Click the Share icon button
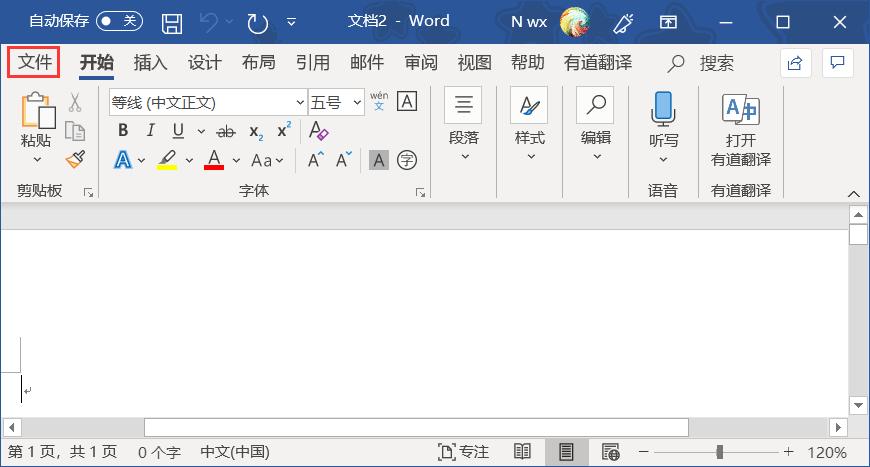 pos(796,63)
